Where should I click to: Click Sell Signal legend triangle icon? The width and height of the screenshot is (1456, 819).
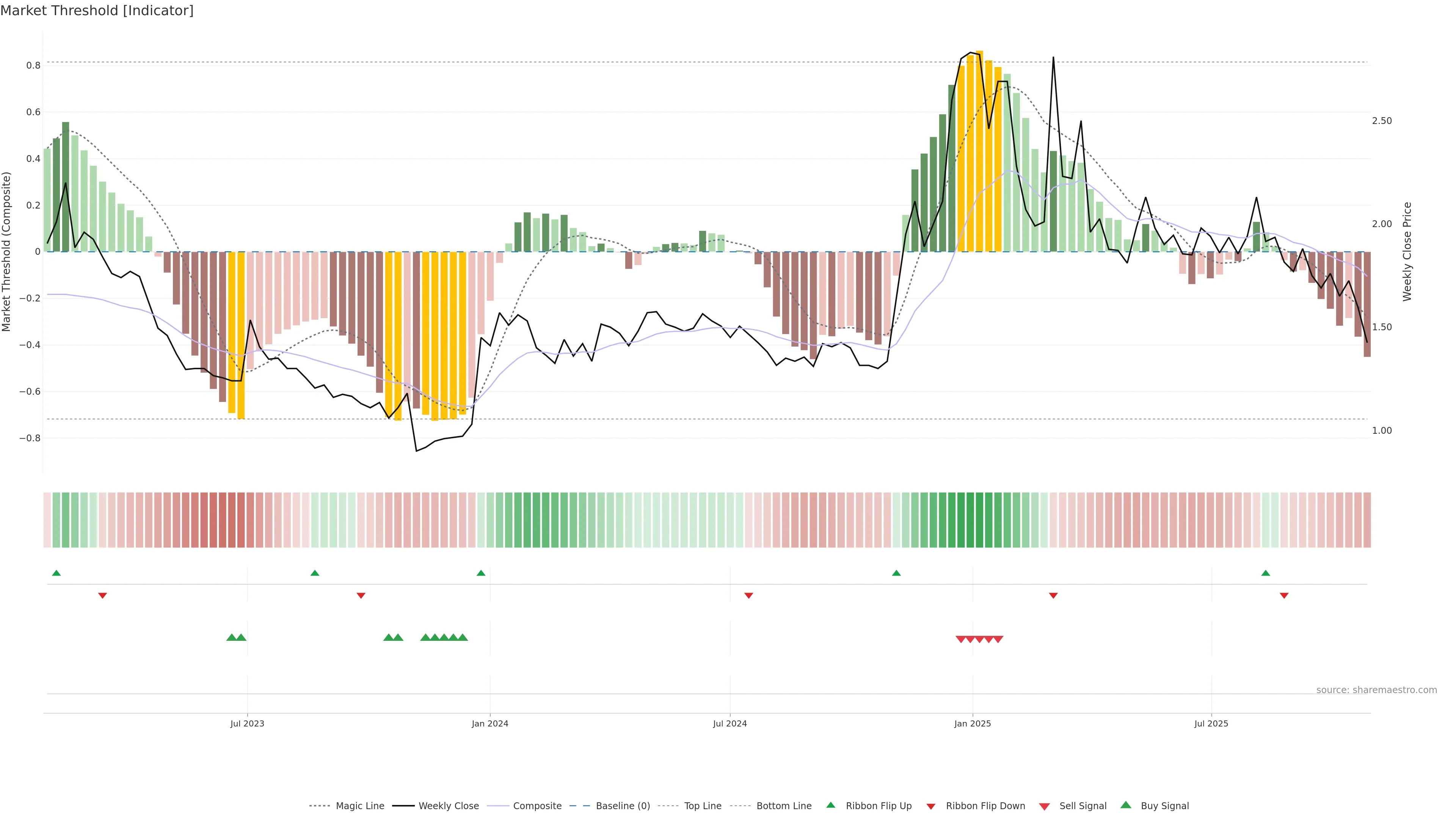1045,806
